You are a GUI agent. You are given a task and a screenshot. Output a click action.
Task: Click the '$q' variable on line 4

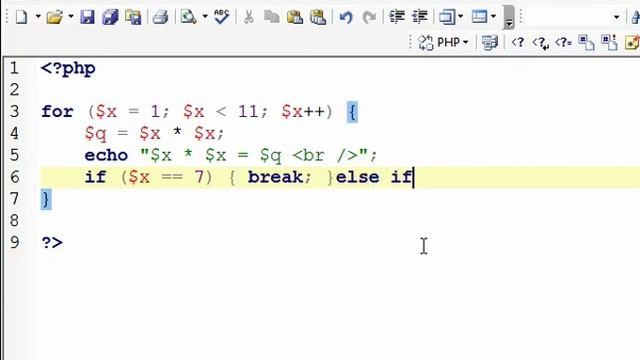click(96, 134)
